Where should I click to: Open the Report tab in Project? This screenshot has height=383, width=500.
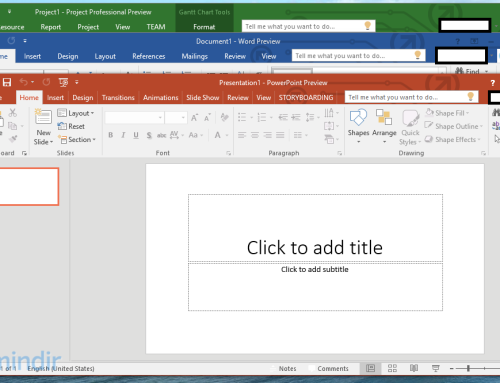tap(51, 27)
